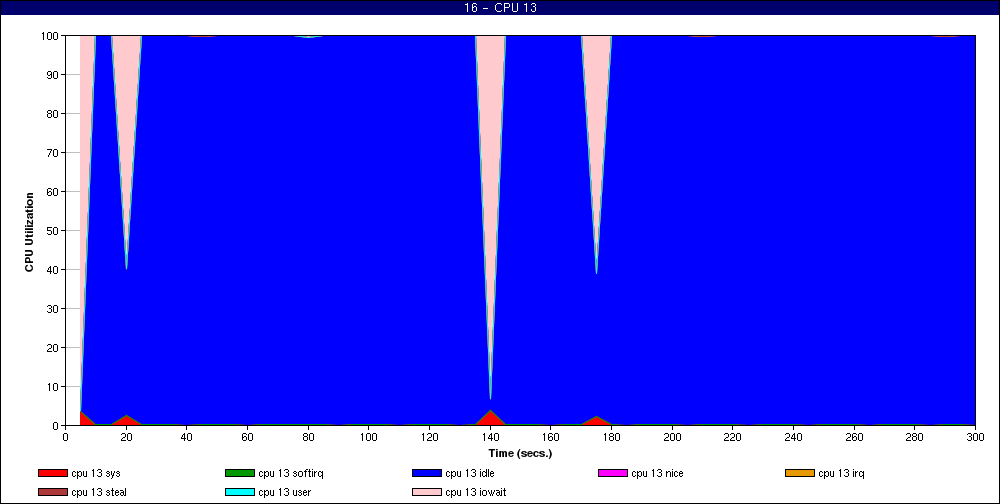Click the red sys peak at 20 seconds
1000x504 pixels.
click(126, 420)
